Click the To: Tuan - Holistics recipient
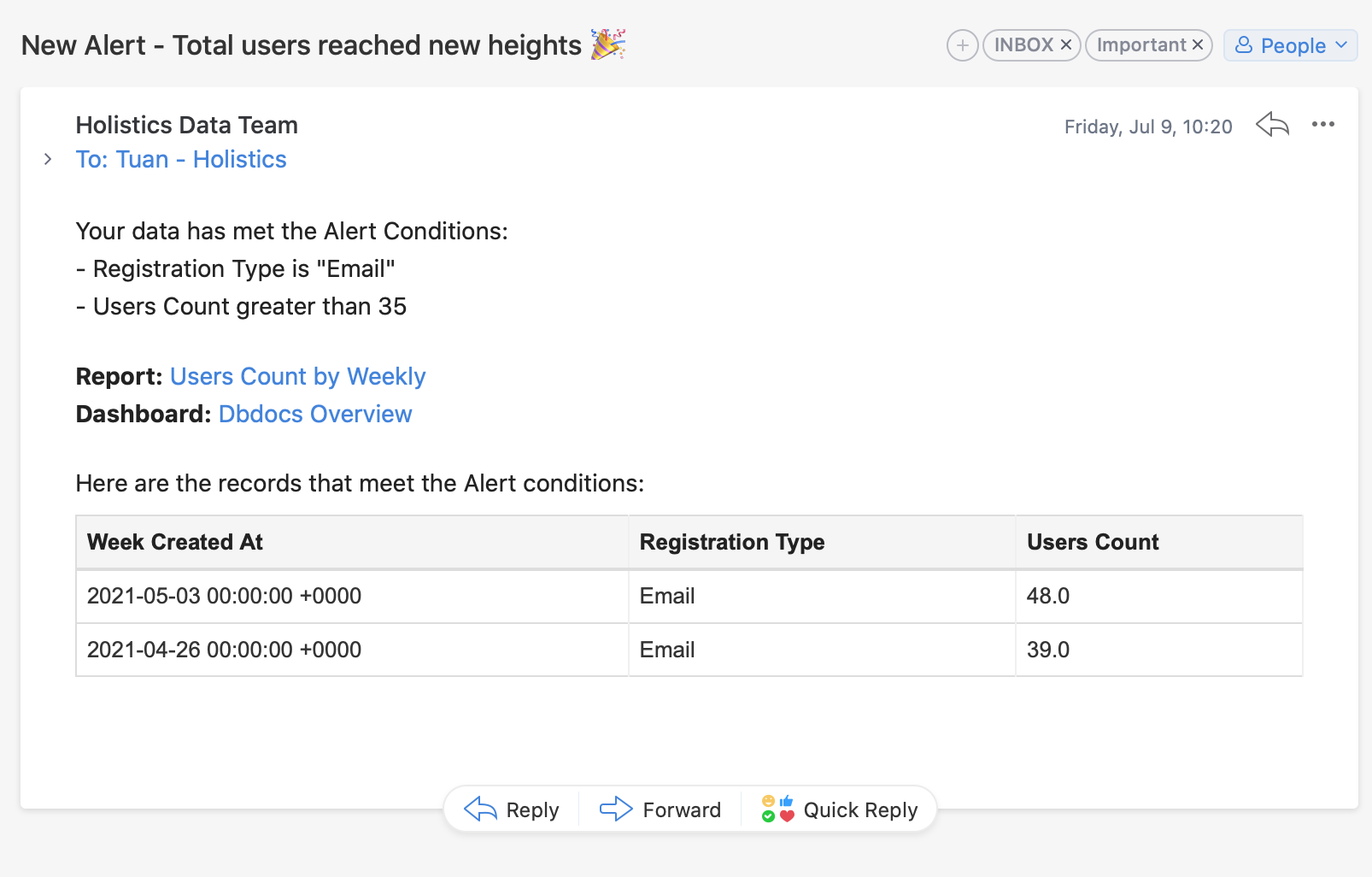 click(x=181, y=160)
